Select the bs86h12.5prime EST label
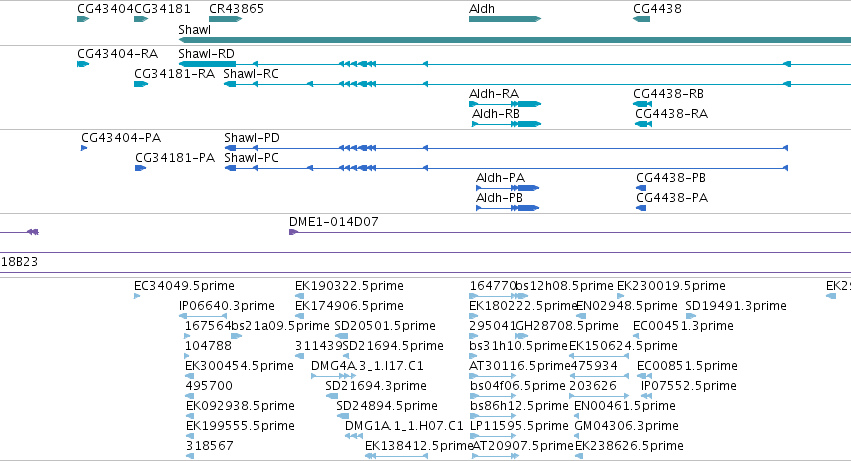851x461 pixels. coord(519,407)
